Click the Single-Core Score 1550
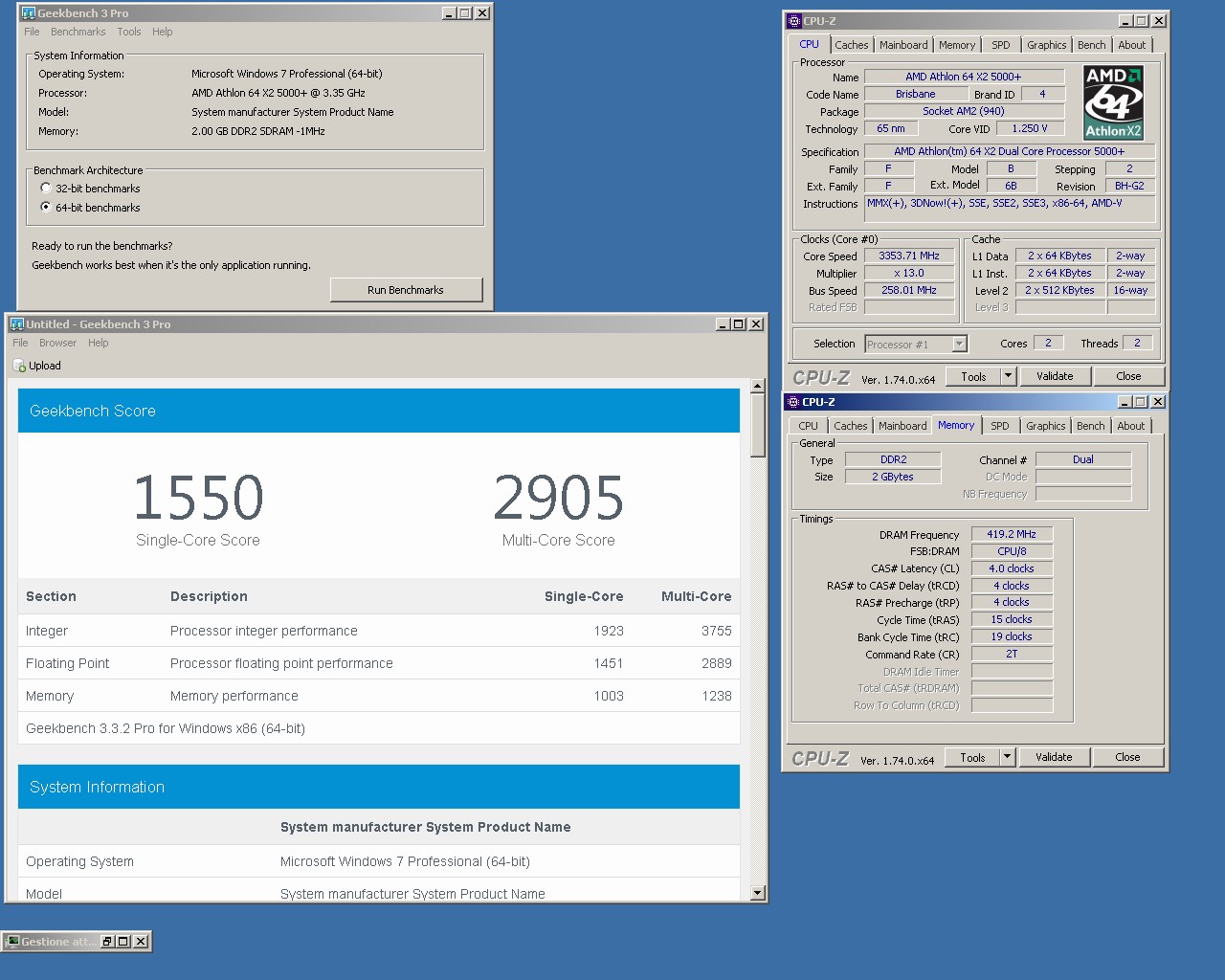Image resolution: width=1225 pixels, height=980 pixels. pos(198,498)
